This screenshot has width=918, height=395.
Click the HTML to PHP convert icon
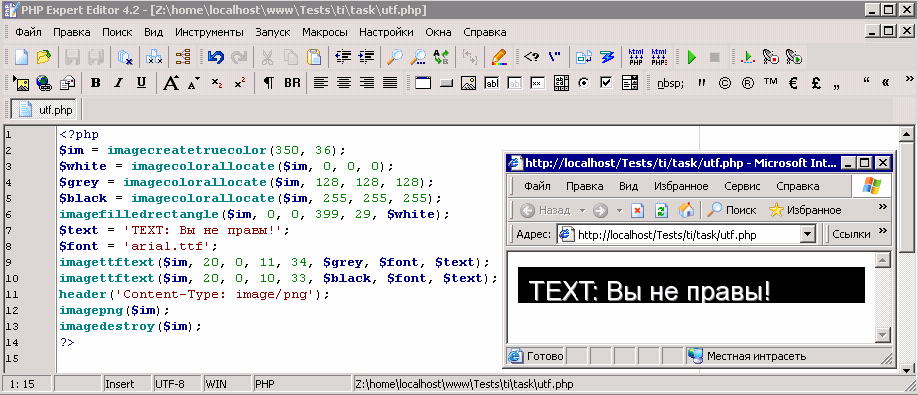(x=635, y=57)
